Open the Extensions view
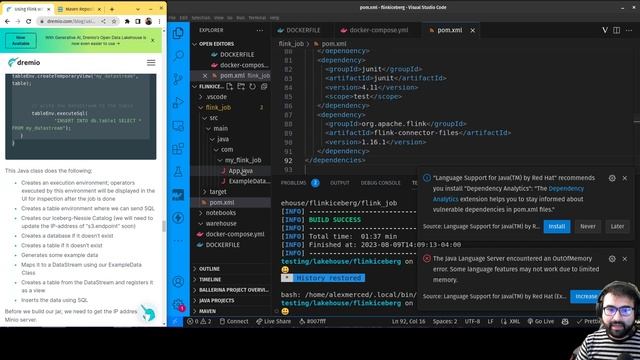This screenshot has height=360, width=640. click(x=178, y=149)
